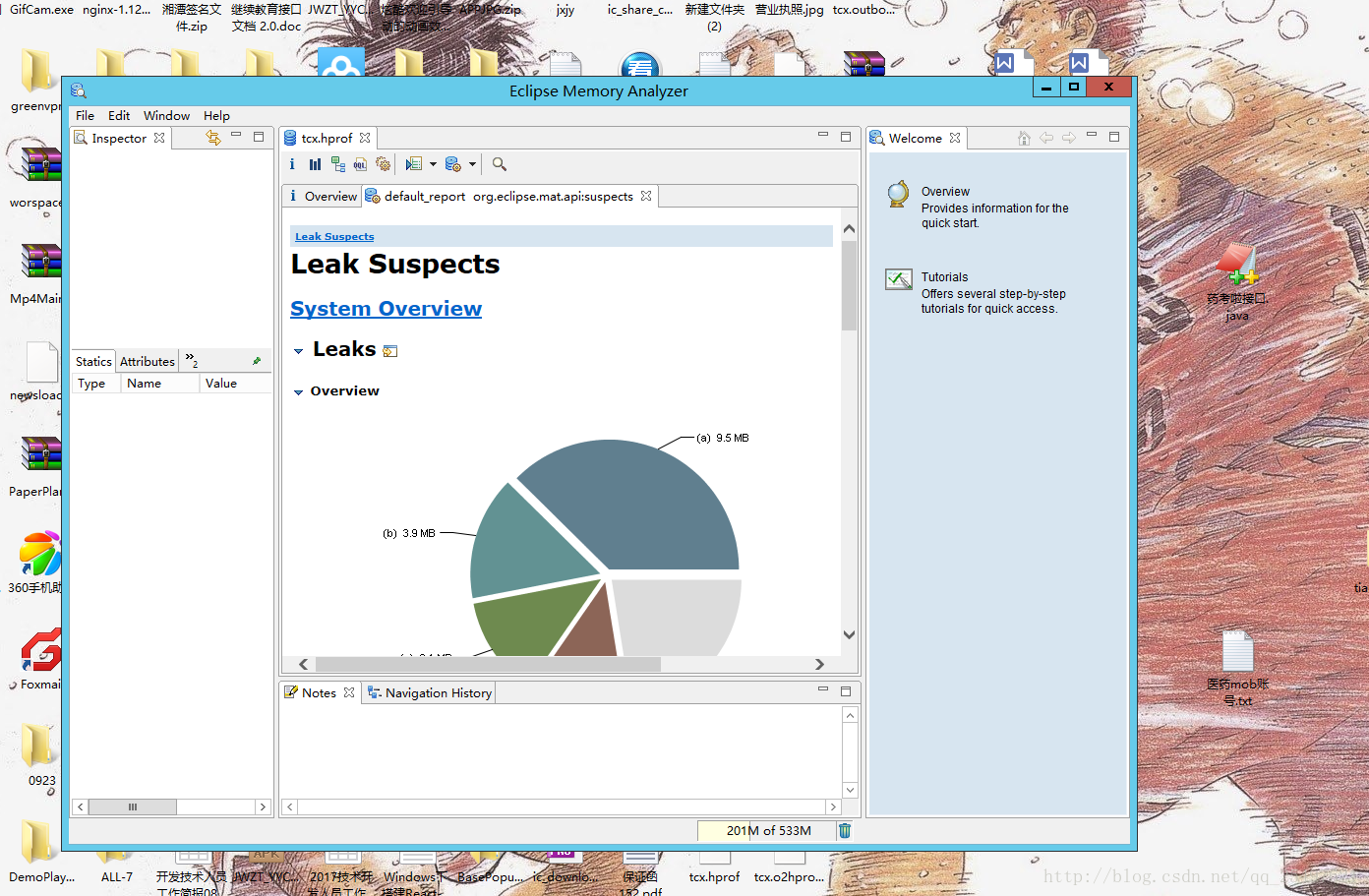Open the Window menu

pyautogui.click(x=166, y=115)
